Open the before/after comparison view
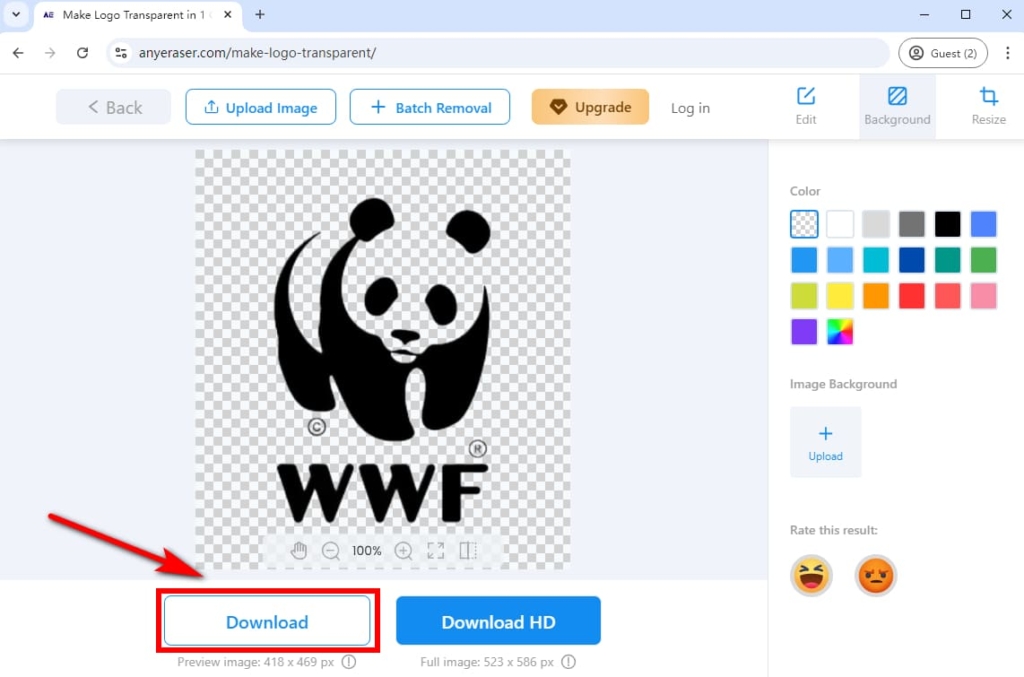Viewport: 1024px width, 677px height. [x=468, y=550]
